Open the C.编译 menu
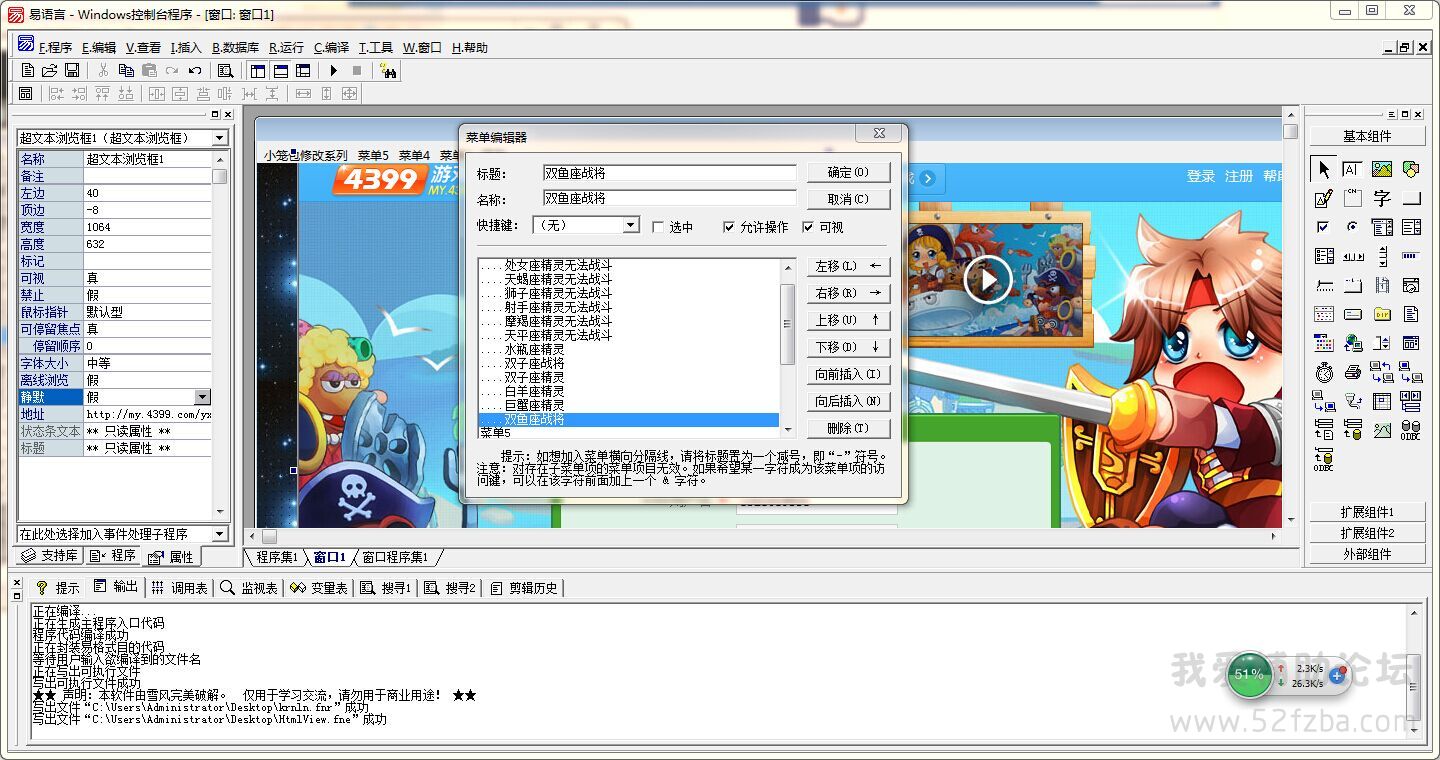1440x760 pixels. tap(331, 47)
